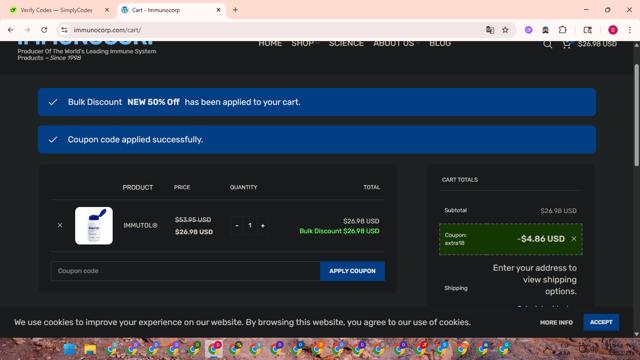Screen dimensions: 640x360
Task: Go back using the browser back arrow
Action: tap(11, 30)
